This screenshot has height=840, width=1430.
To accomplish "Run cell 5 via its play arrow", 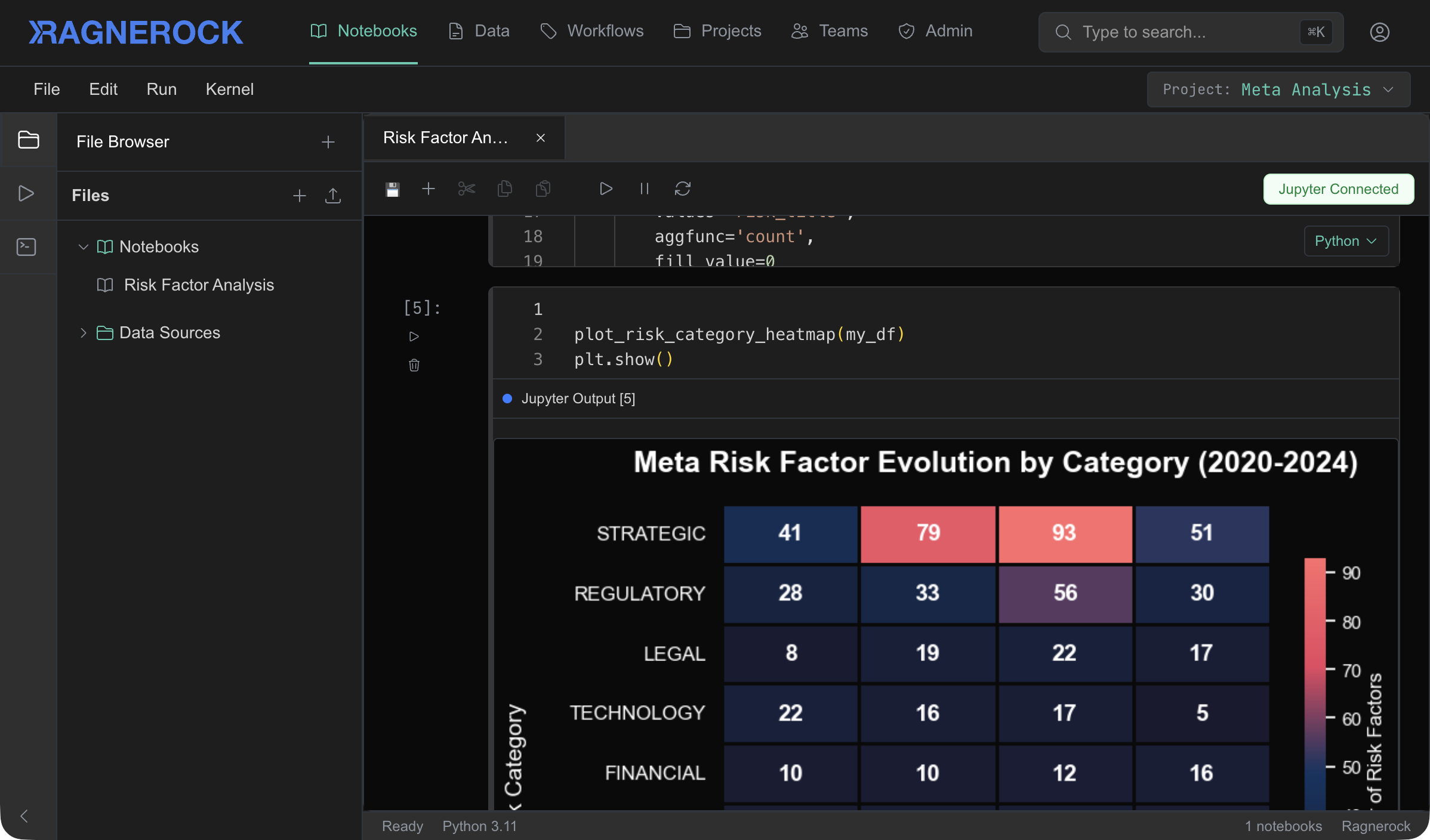I will pos(414,336).
